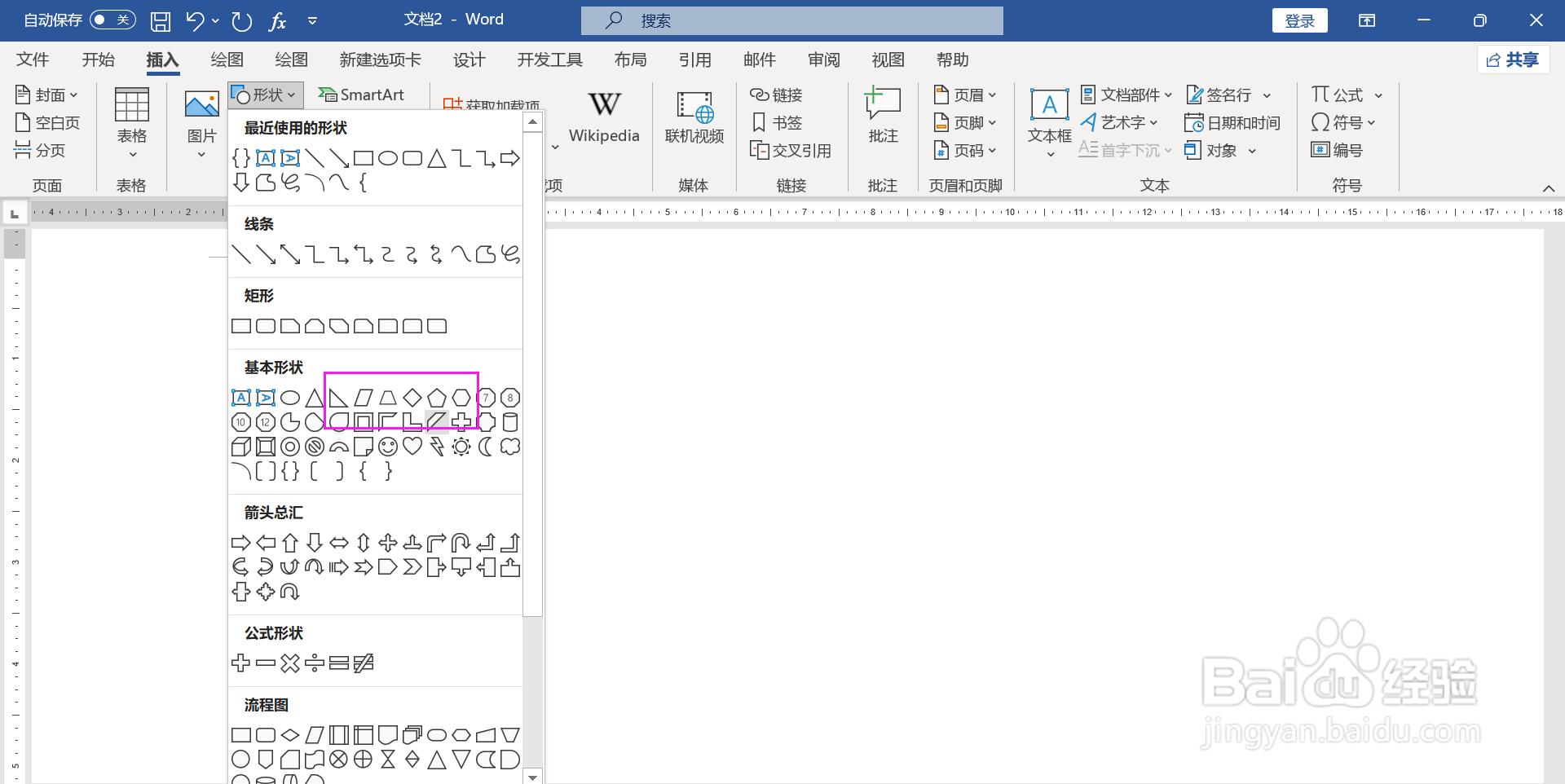Collapse the 形状 shapes dropdown button
The width and height of the screenshot is (1565, 784).
[266, 95]
